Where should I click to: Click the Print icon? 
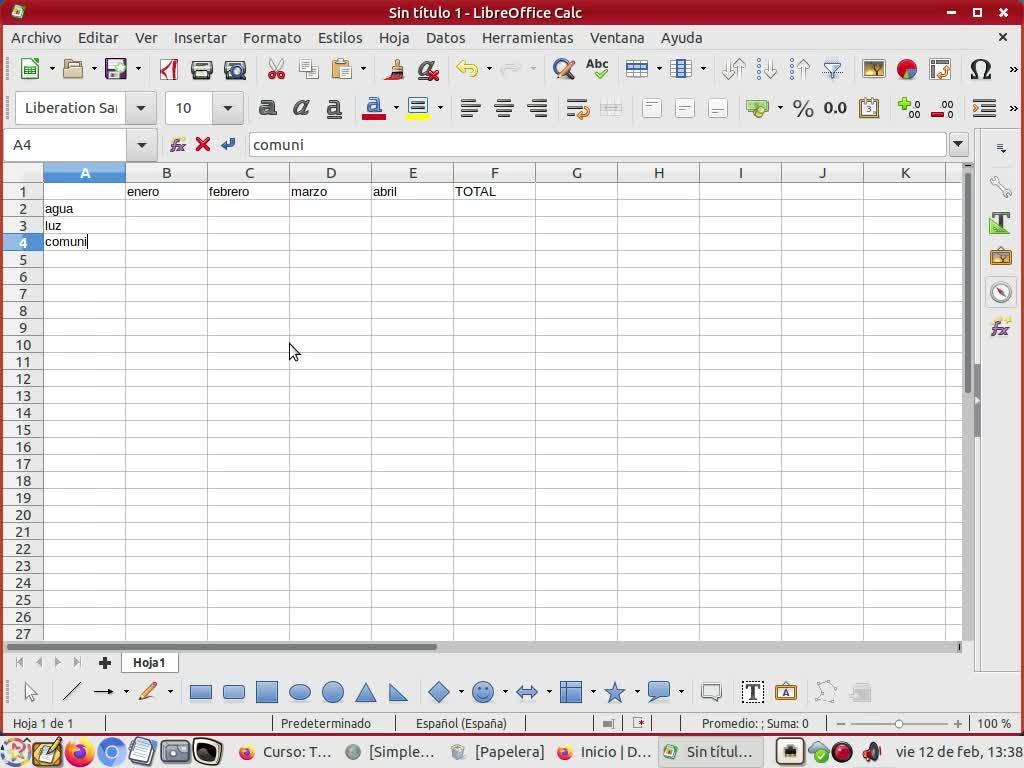(x=201, y=69)
